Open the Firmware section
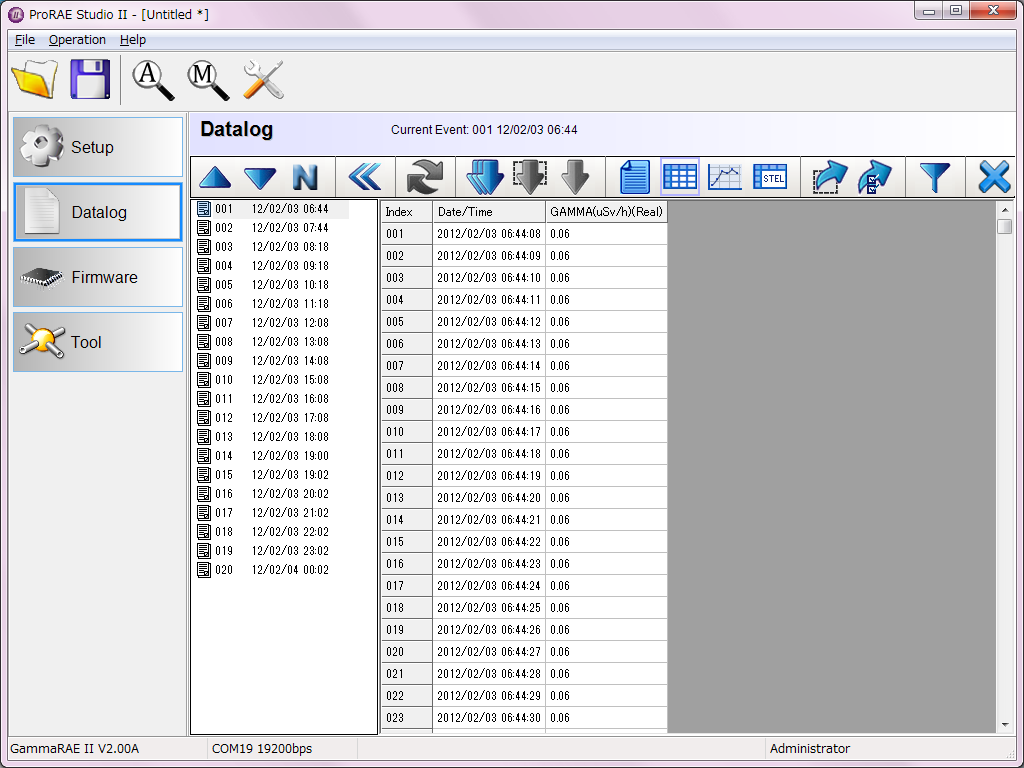 click(98, 277)
